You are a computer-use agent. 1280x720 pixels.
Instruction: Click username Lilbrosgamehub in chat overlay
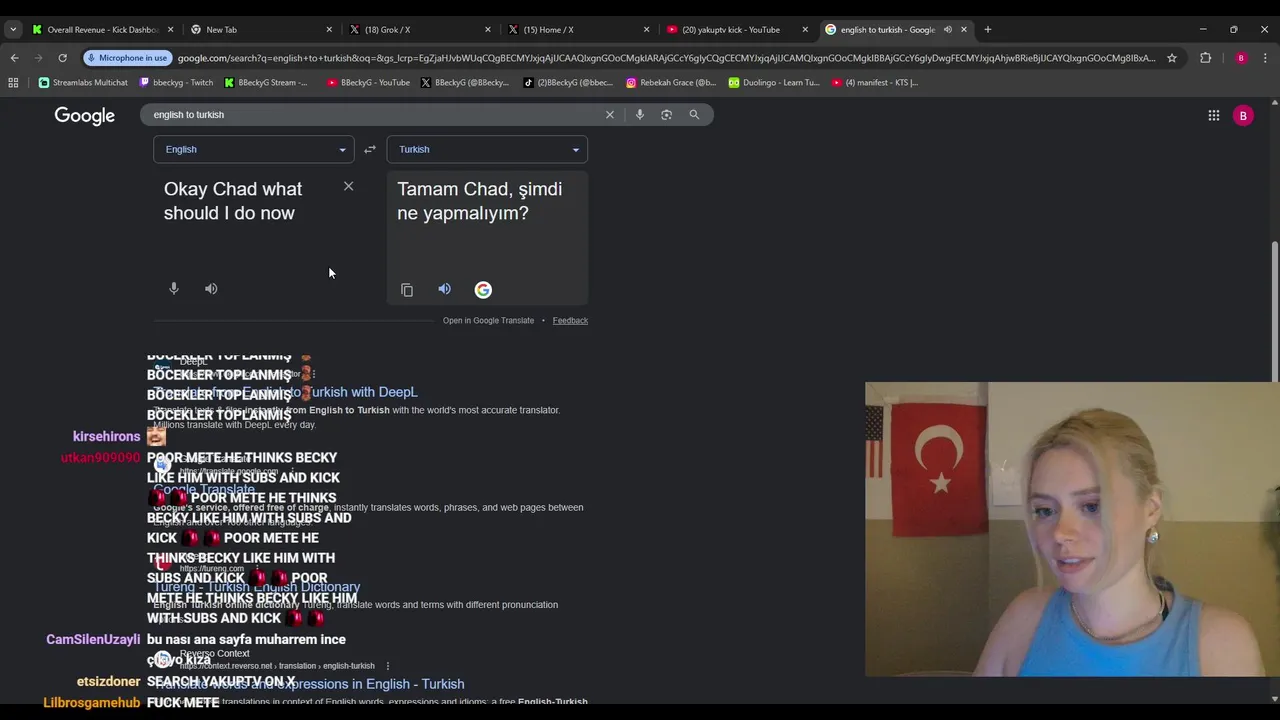click(92, 703)
